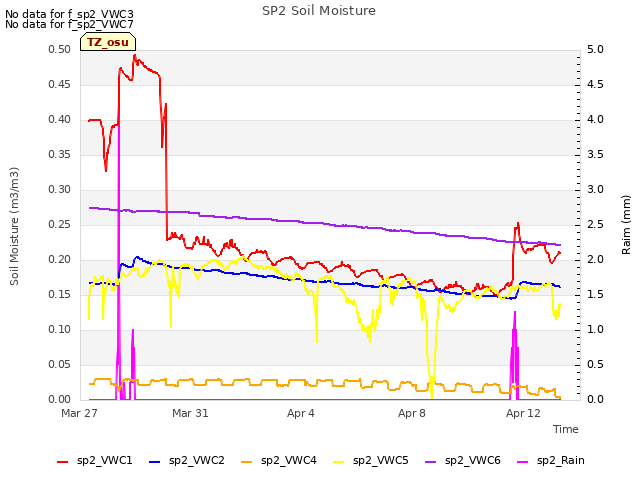Click the 'No data for f_sp2_VWC7' message
Screen dimensions: 640x480
pos(69,24)
